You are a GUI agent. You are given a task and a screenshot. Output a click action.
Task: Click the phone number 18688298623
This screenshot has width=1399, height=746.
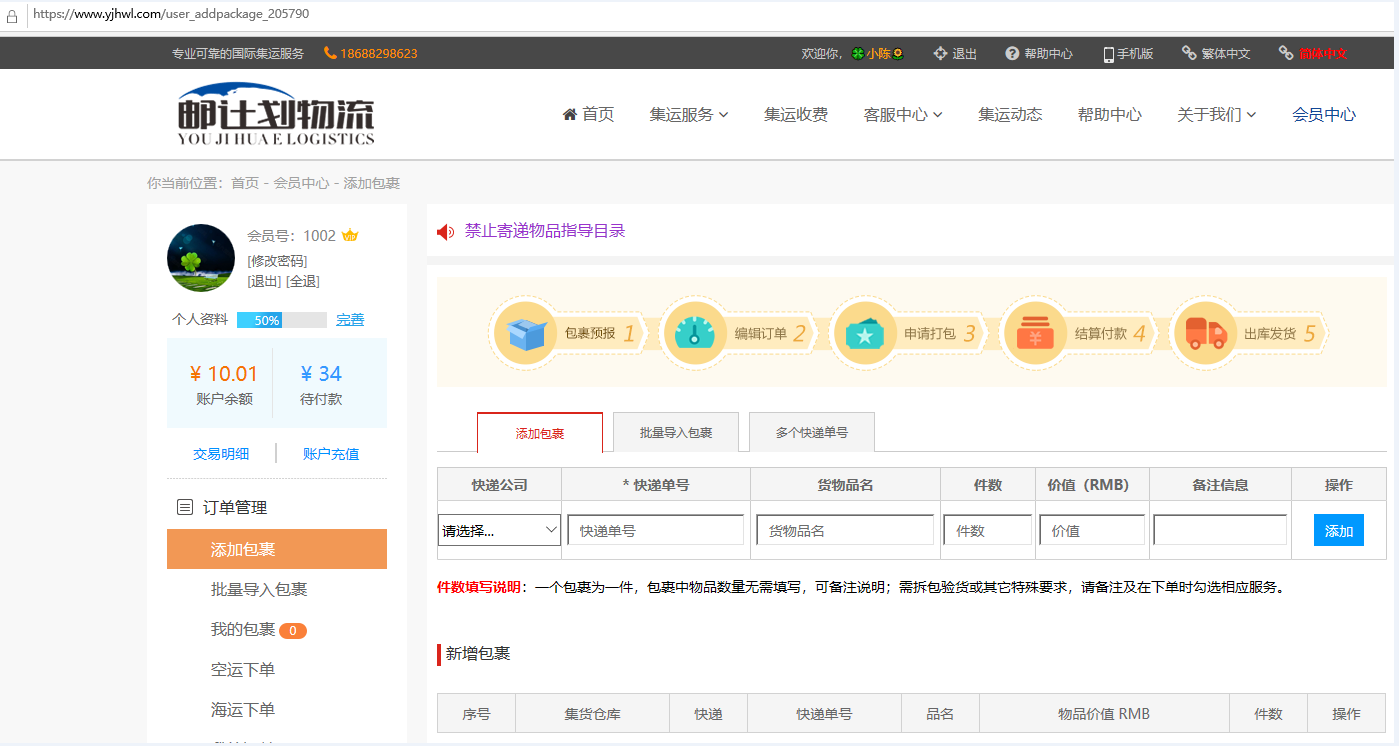(x=379, y=54)
